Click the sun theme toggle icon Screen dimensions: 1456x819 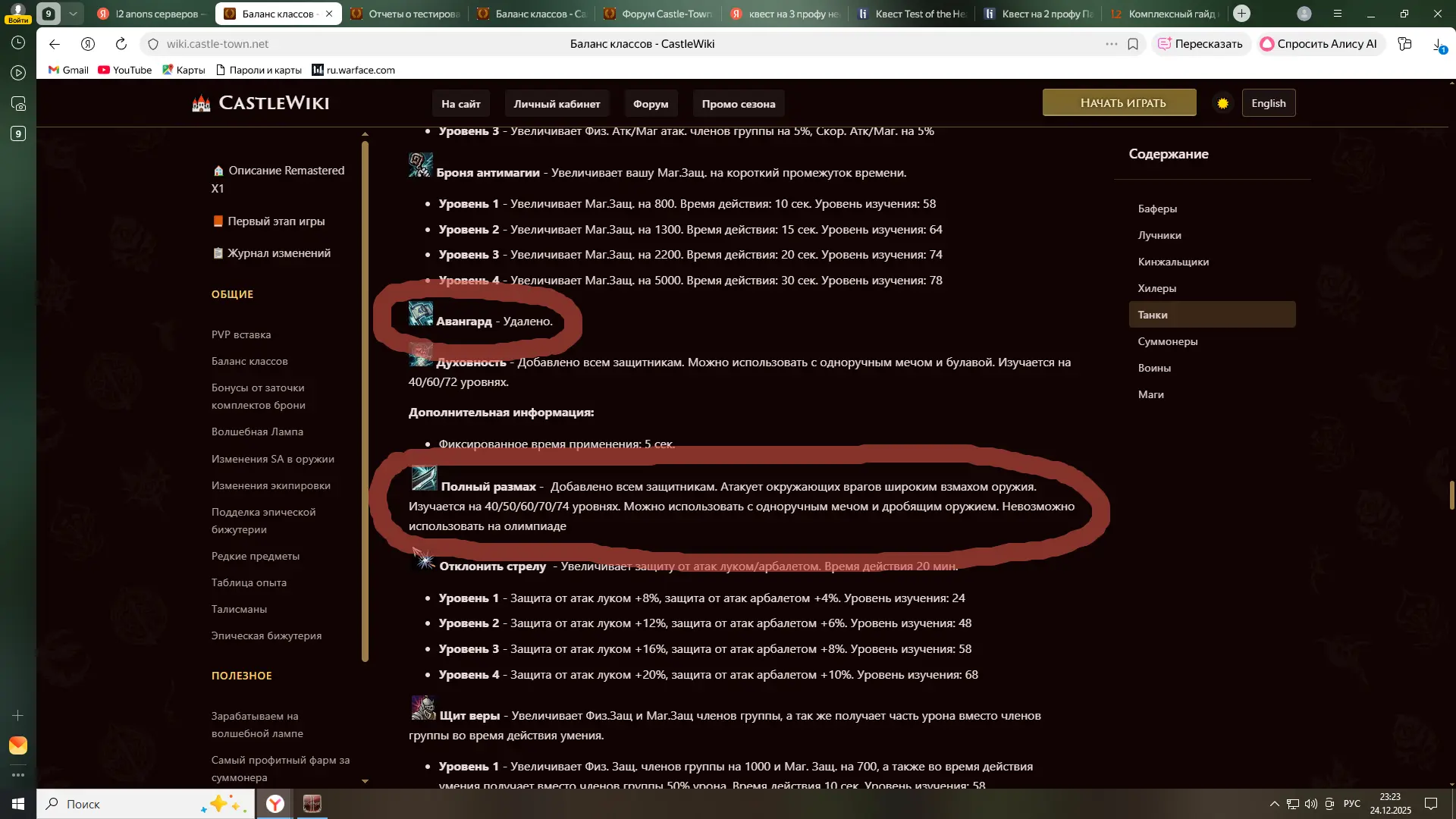(1222, 103)
